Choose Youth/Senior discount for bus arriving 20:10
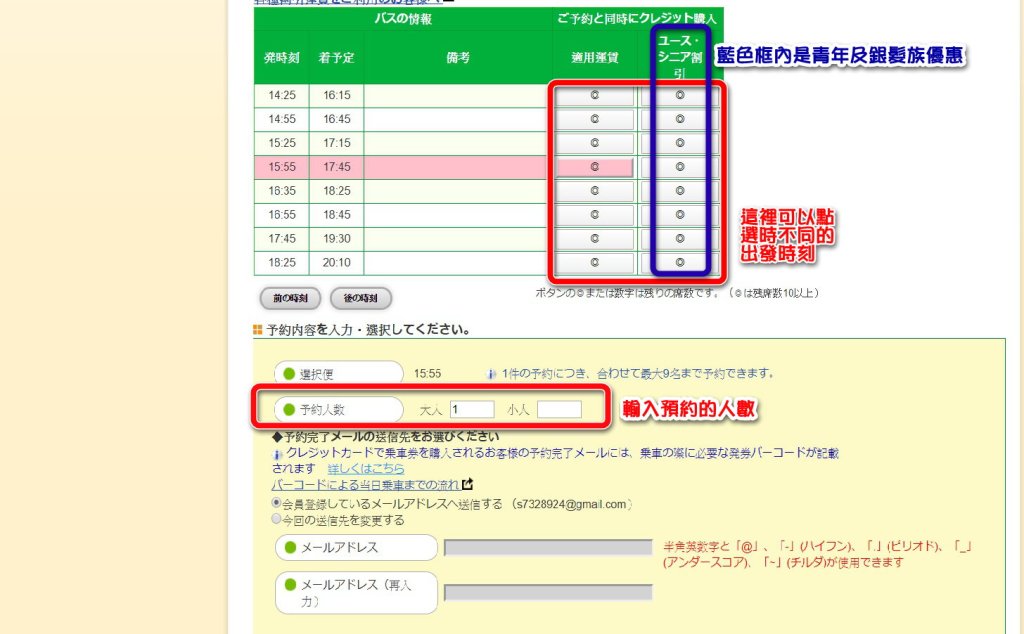This screenshot has width=1024, height=634. pos(679,263)
